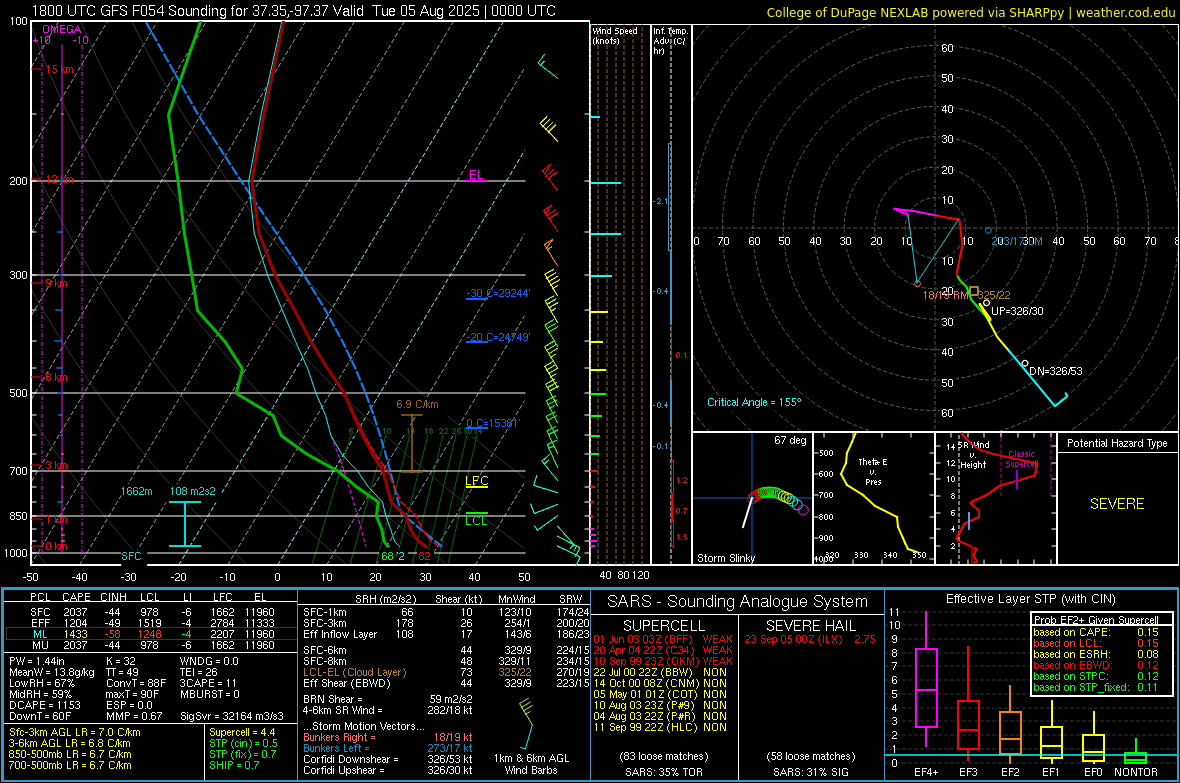
Task: Click the Eff Inflow Layer row
Action: pyautogui.click(x=446, y=634)
